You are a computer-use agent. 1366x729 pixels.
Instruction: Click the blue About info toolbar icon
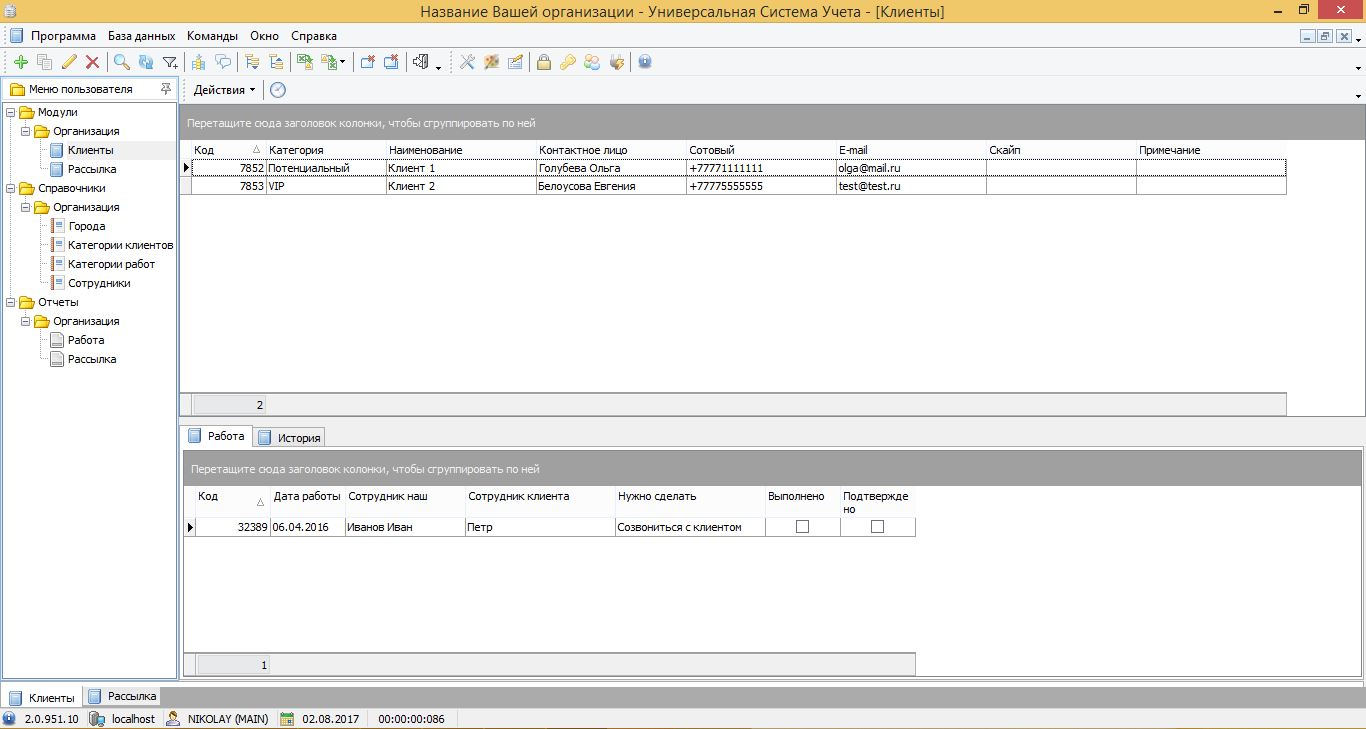pyautogui.click(x=645, y=62)
